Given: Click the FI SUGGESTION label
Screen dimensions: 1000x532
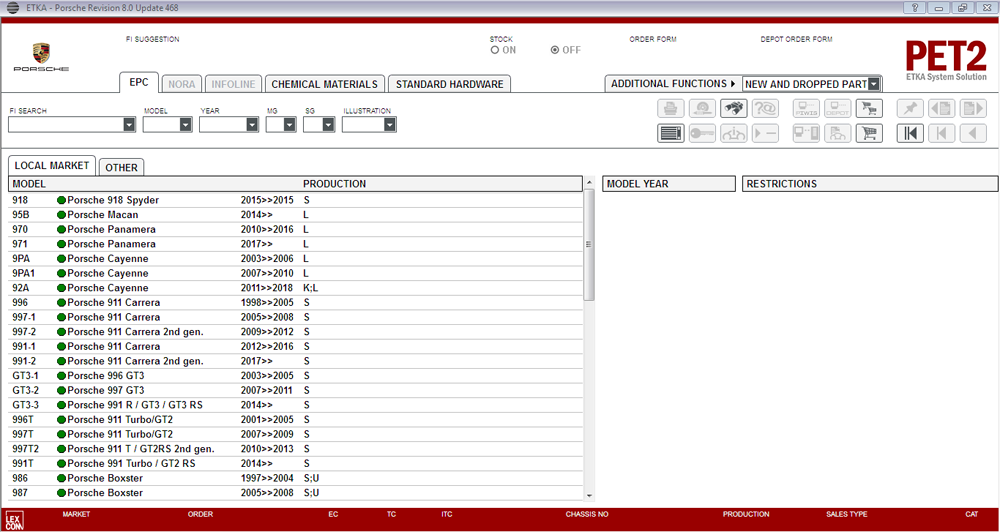Looking at the screenshot, I should (153, 40).
